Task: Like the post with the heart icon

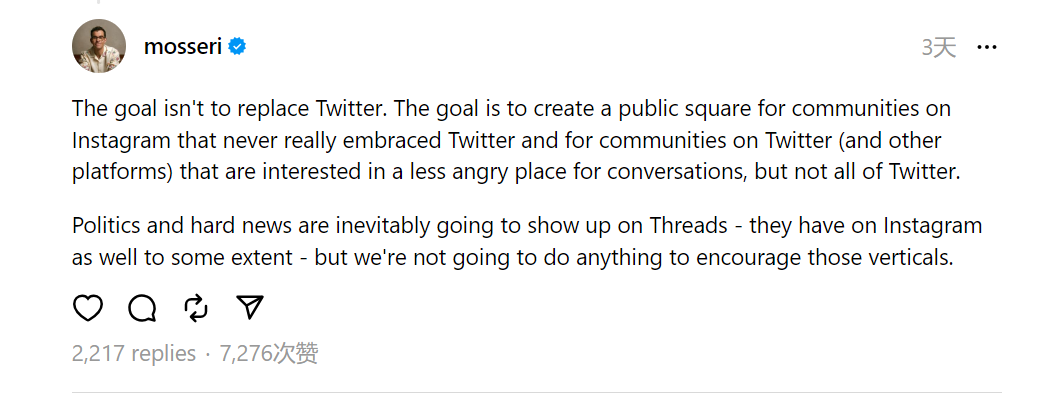Action: 88,308
